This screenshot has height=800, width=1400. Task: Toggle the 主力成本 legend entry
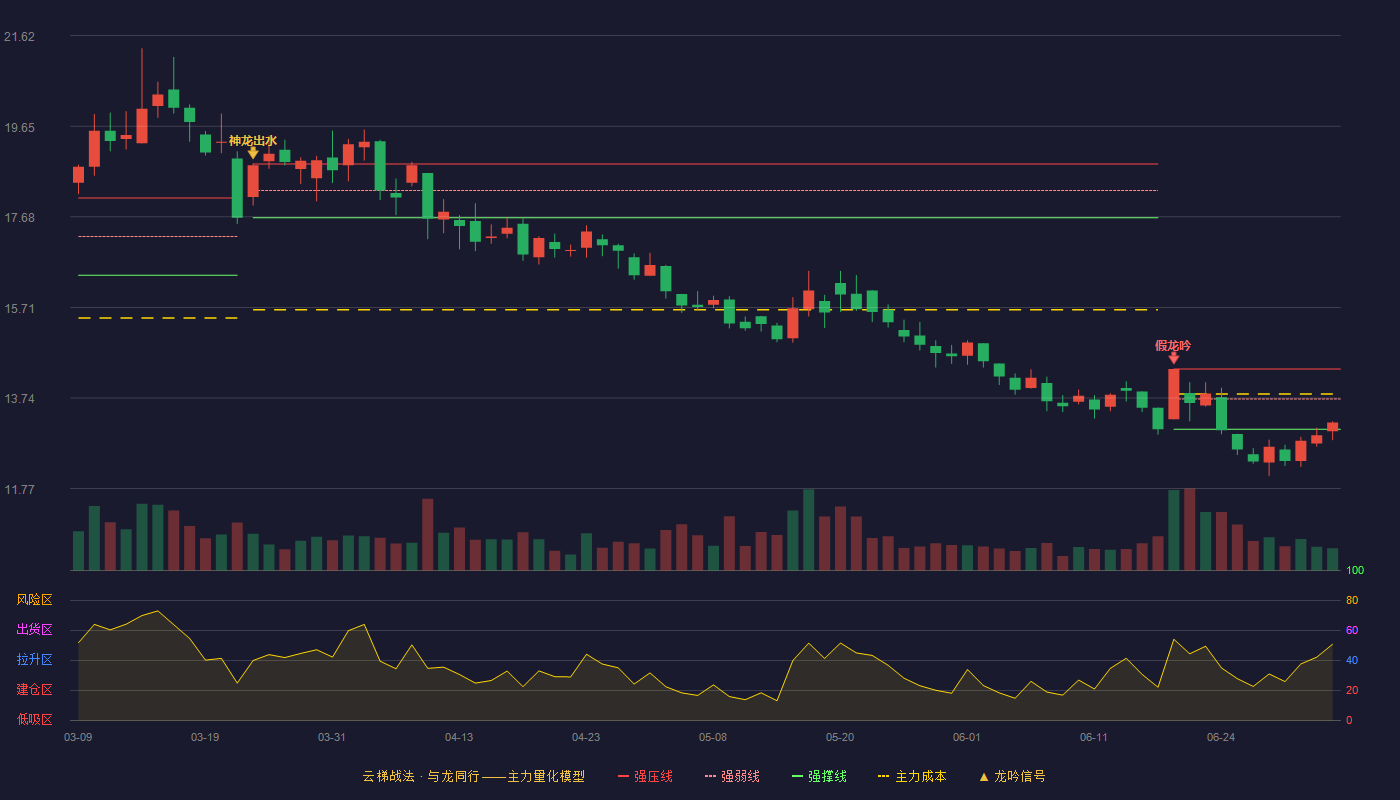[x=912, y=776]
